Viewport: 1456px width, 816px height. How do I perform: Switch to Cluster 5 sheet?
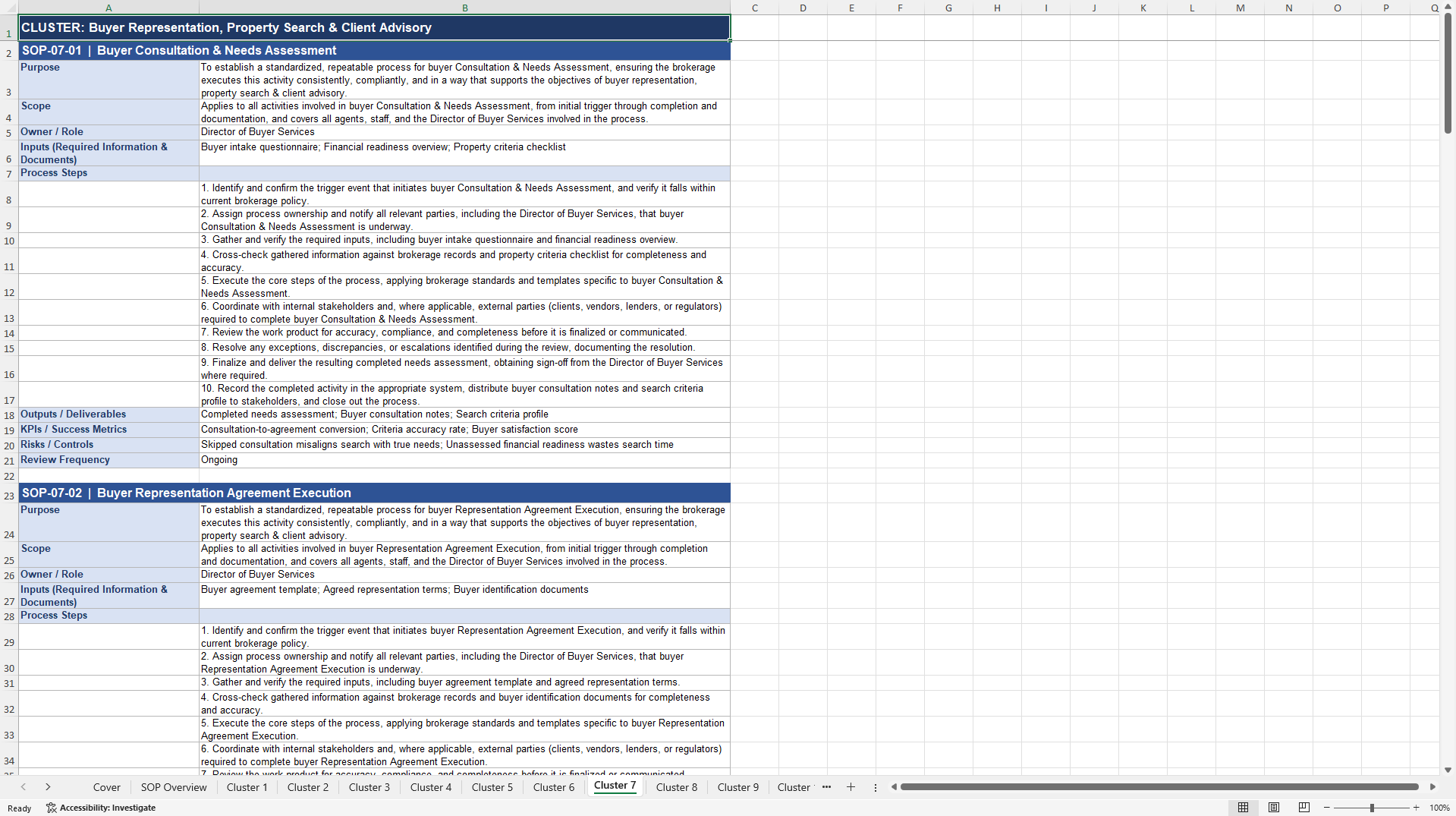492,787
